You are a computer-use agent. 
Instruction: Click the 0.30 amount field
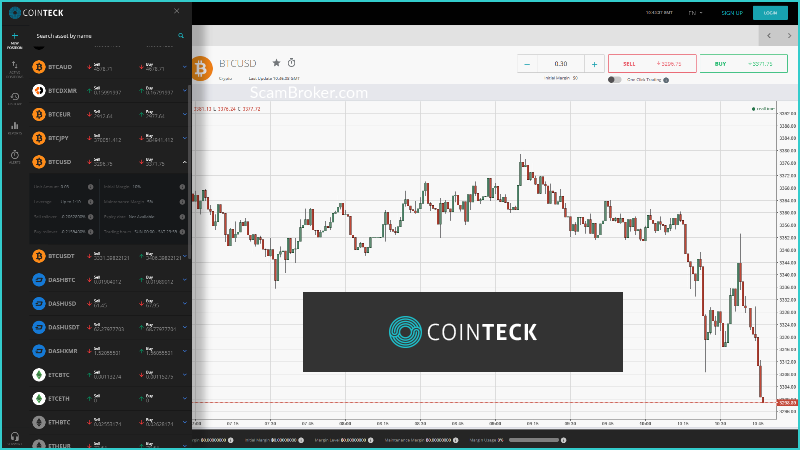(561, 64)
